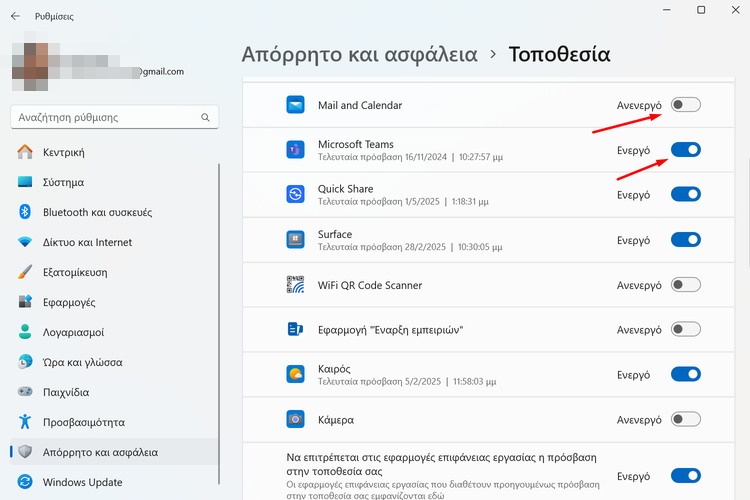Open Windows Update page
This screenshot has height=500, width=750.
point(114,482)
